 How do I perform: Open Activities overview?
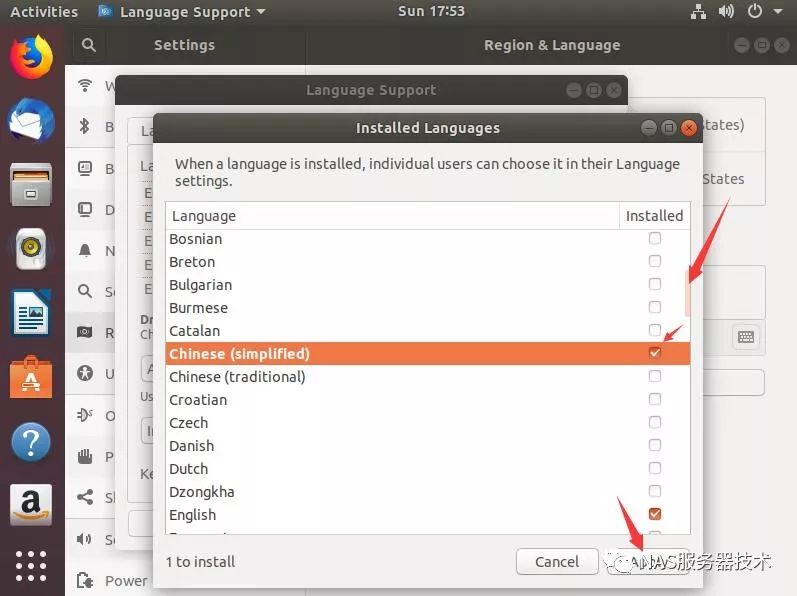pyautogui.click(x=44, y=11)
